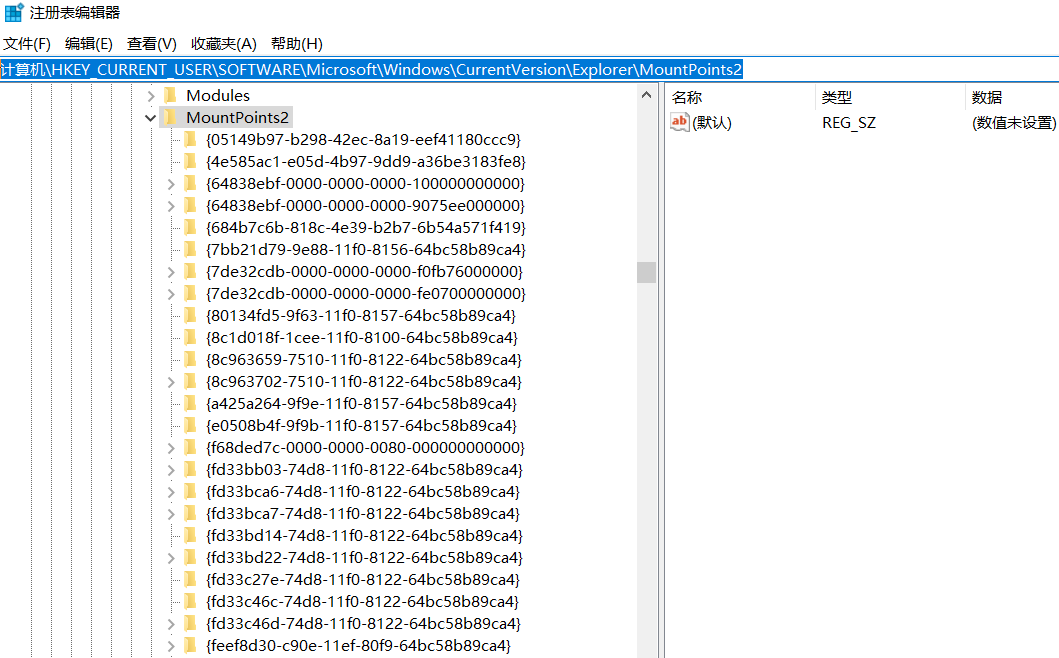Screen dimensions: 1059x658
Task: Expand the {64838ebf-0000-0000-0000-100000000000} key
Action: (171, 184)
